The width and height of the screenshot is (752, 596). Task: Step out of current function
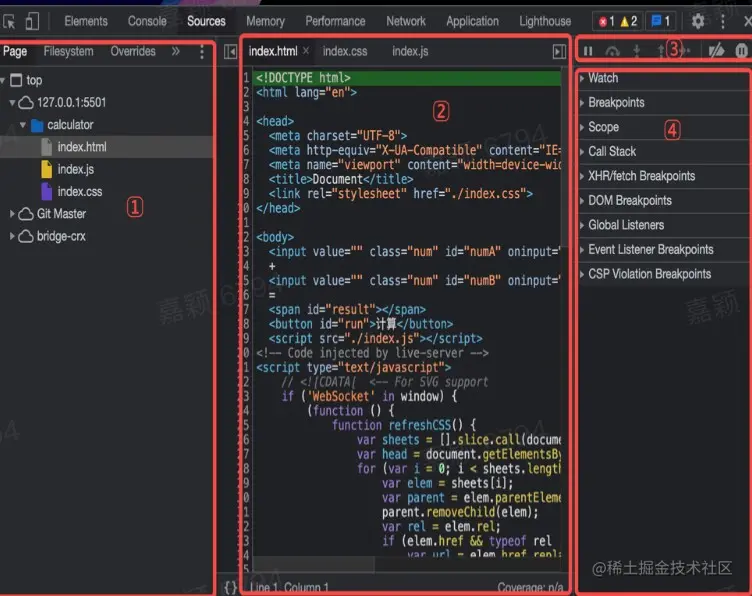660,51
